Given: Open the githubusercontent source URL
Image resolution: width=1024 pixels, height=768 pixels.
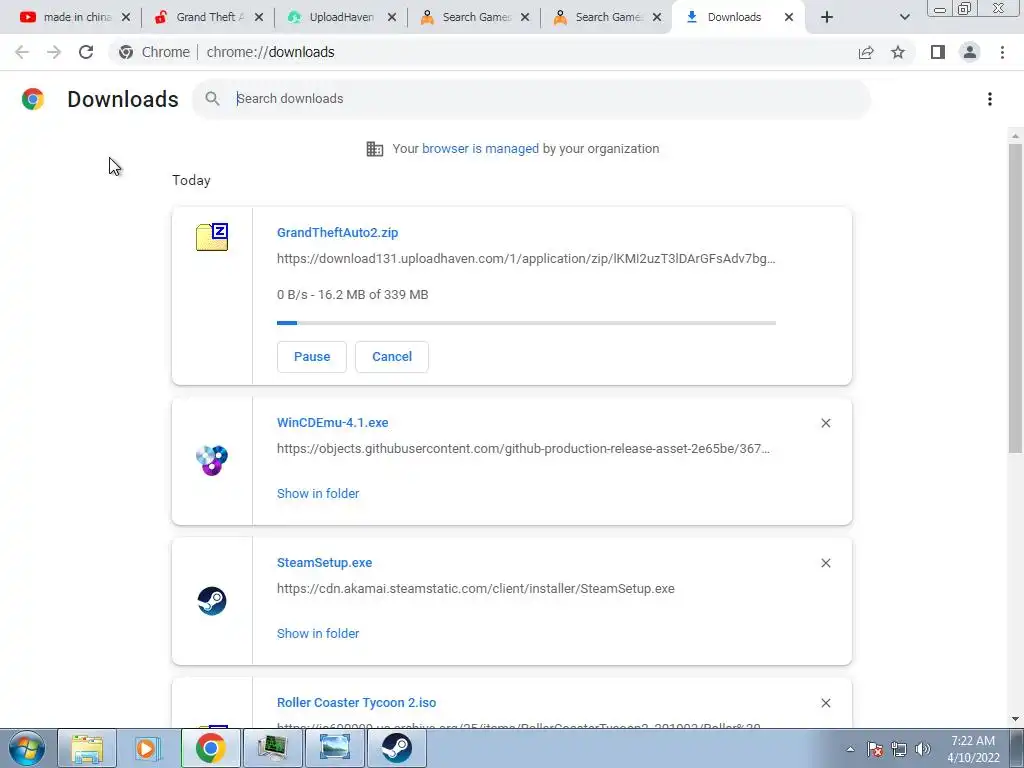Looking at the screenshot, I should click(523, 449).
